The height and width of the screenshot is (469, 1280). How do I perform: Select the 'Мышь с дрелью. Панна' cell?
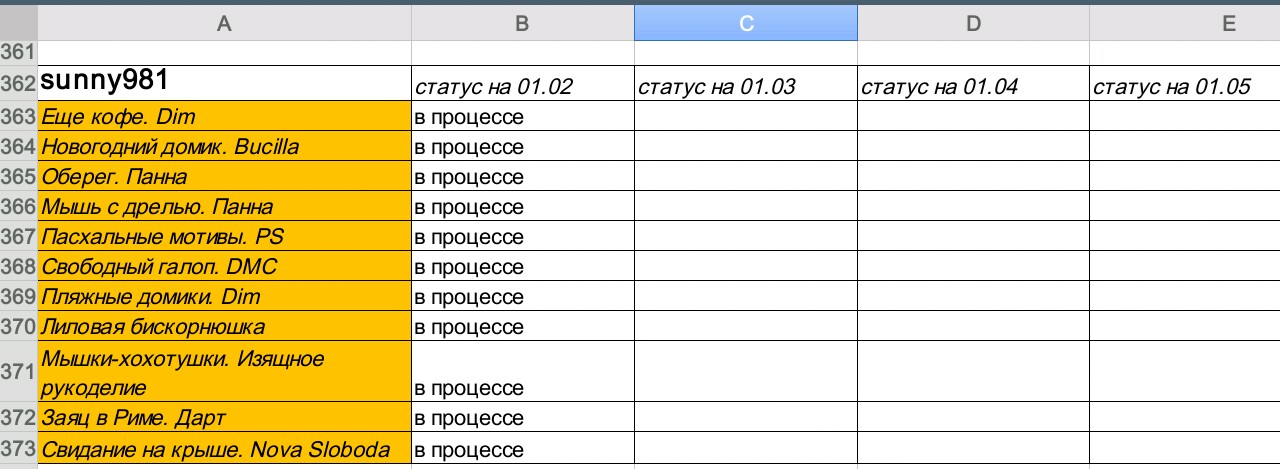224,207
